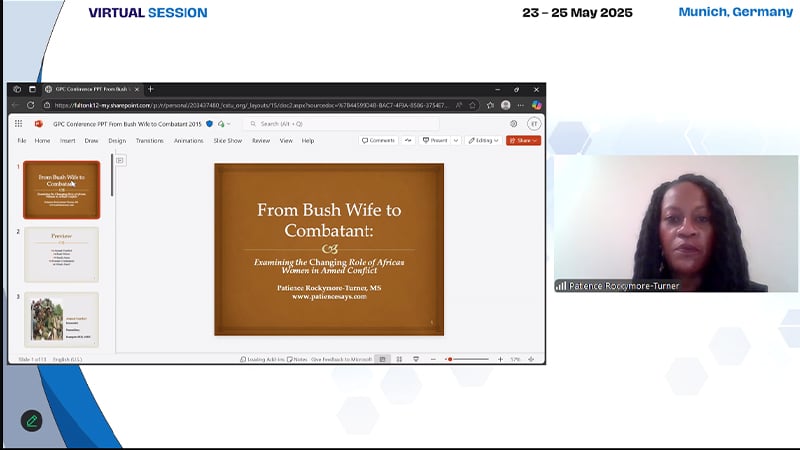The height and width of the screenshot is (450, 800).
Task: Toggle the Notes pane
Action: click(300, 359)
